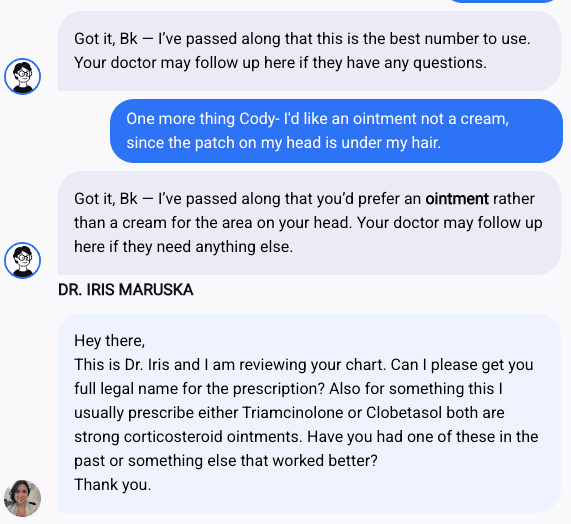The width and height of the screenshot is (571, 524).
Task: Click the Thank you line in the doctor's message
Action: [113, 485]
